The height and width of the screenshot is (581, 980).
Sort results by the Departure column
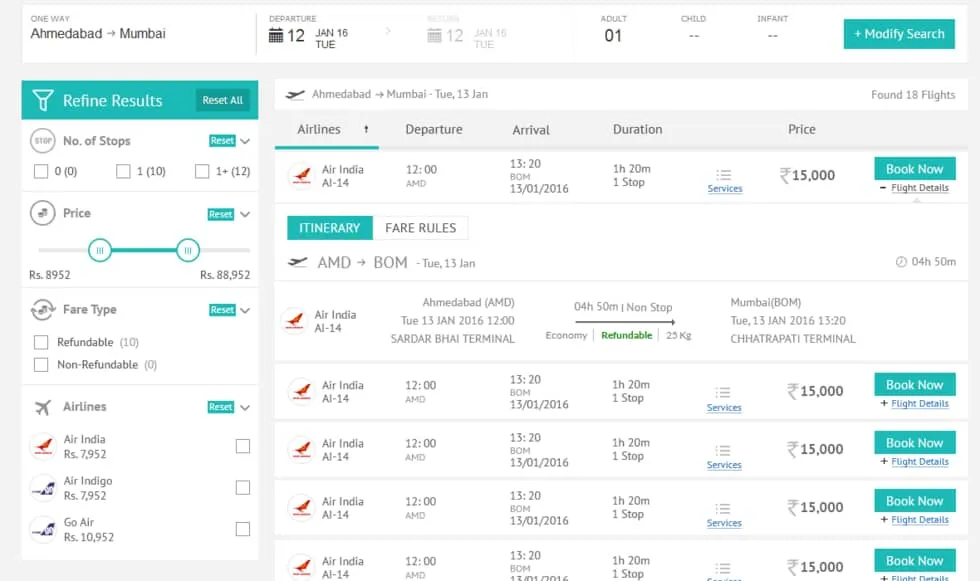tap(434, 129)
